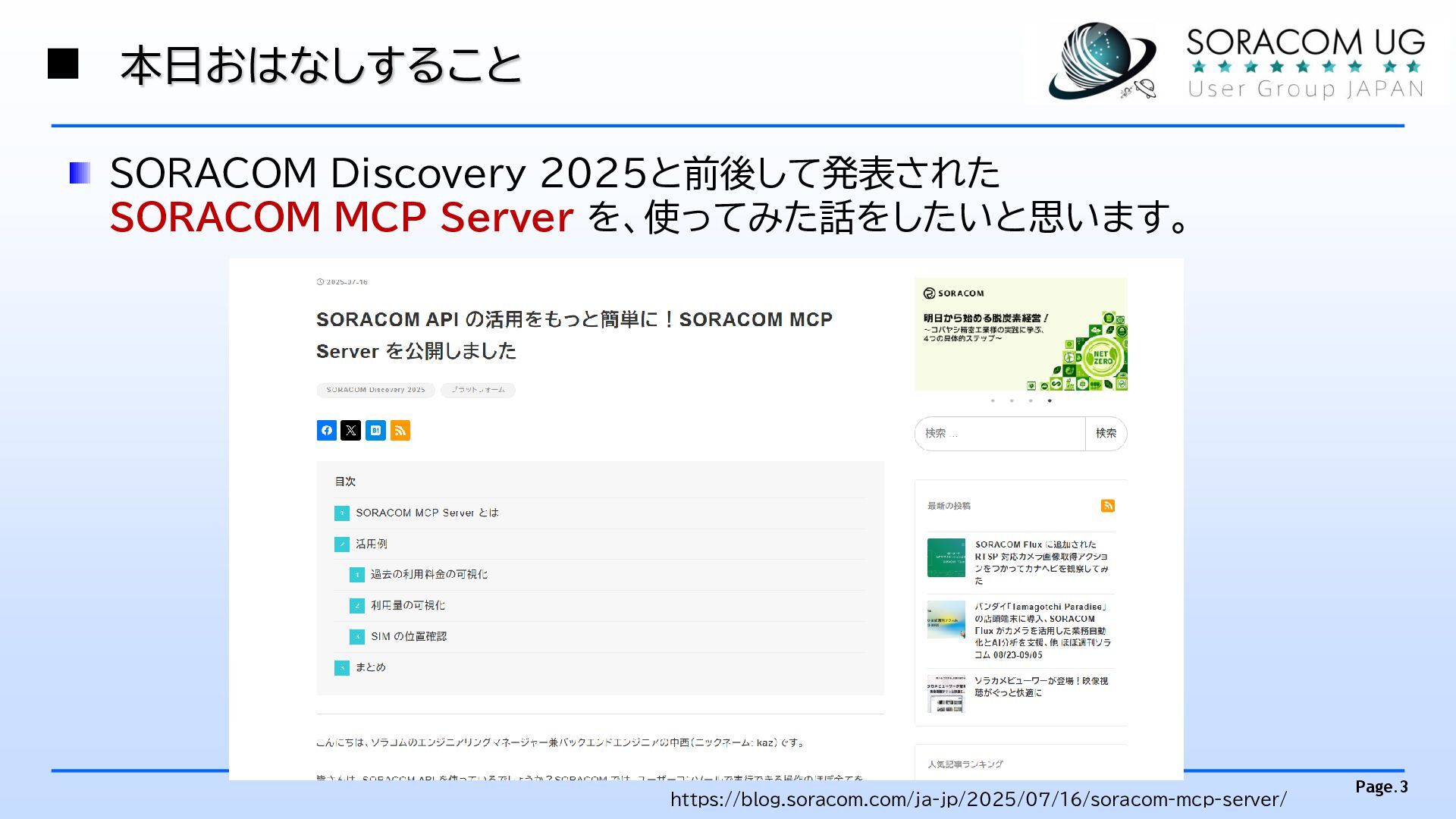
Task: Share article via the Facebook icon
Action: 326,430
